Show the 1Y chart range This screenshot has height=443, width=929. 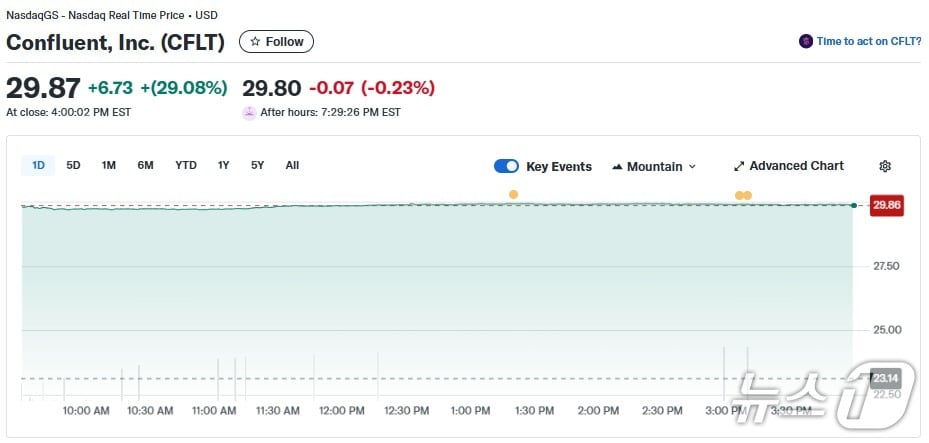[x=223, y=165]
